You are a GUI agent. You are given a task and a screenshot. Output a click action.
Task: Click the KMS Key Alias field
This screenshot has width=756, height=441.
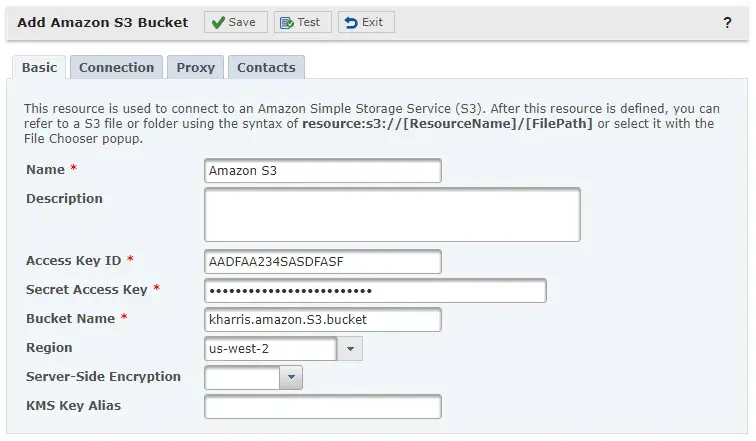coord(322,406)
